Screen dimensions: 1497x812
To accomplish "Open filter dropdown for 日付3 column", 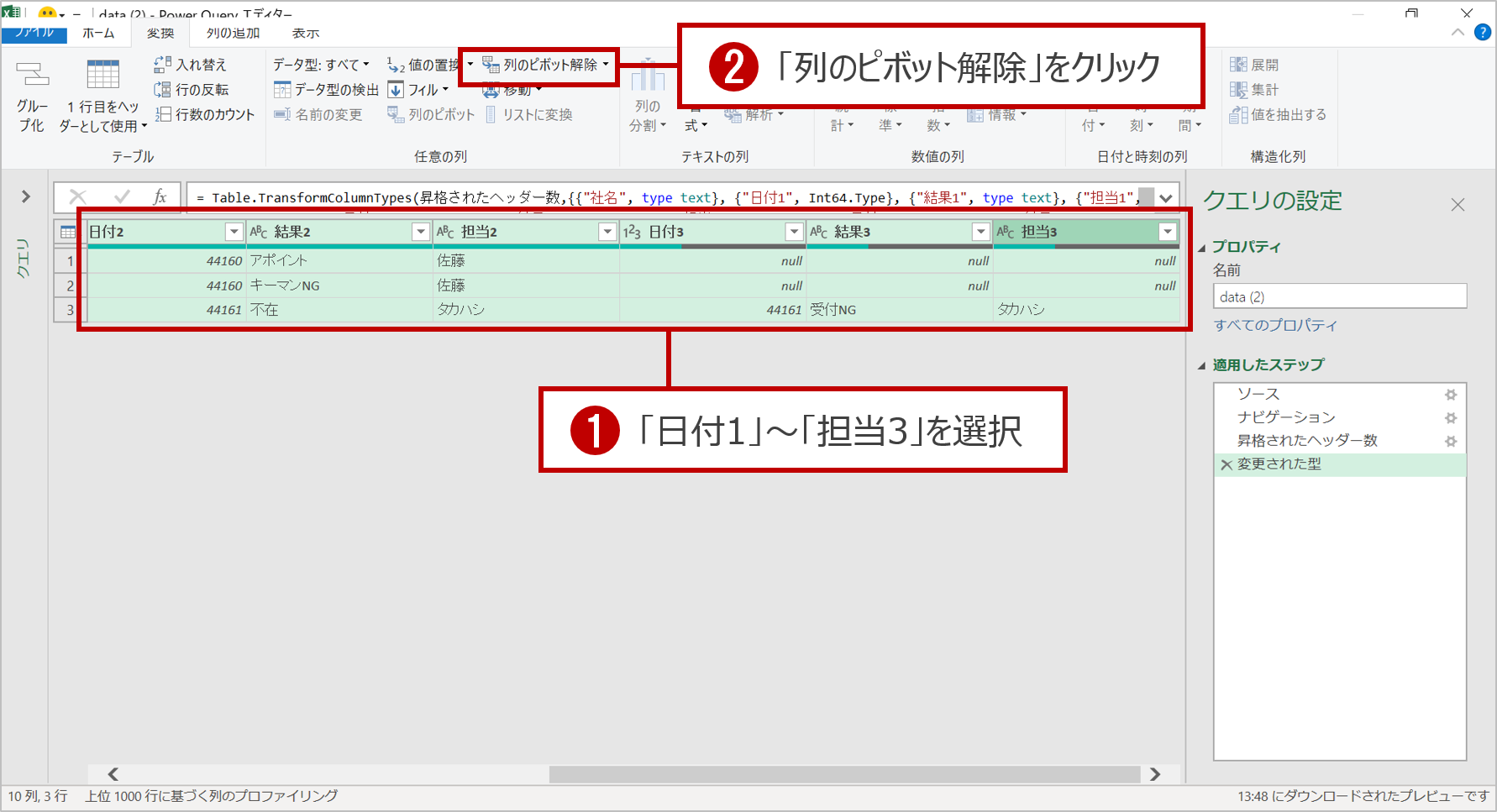I will (x=794, y=232).
